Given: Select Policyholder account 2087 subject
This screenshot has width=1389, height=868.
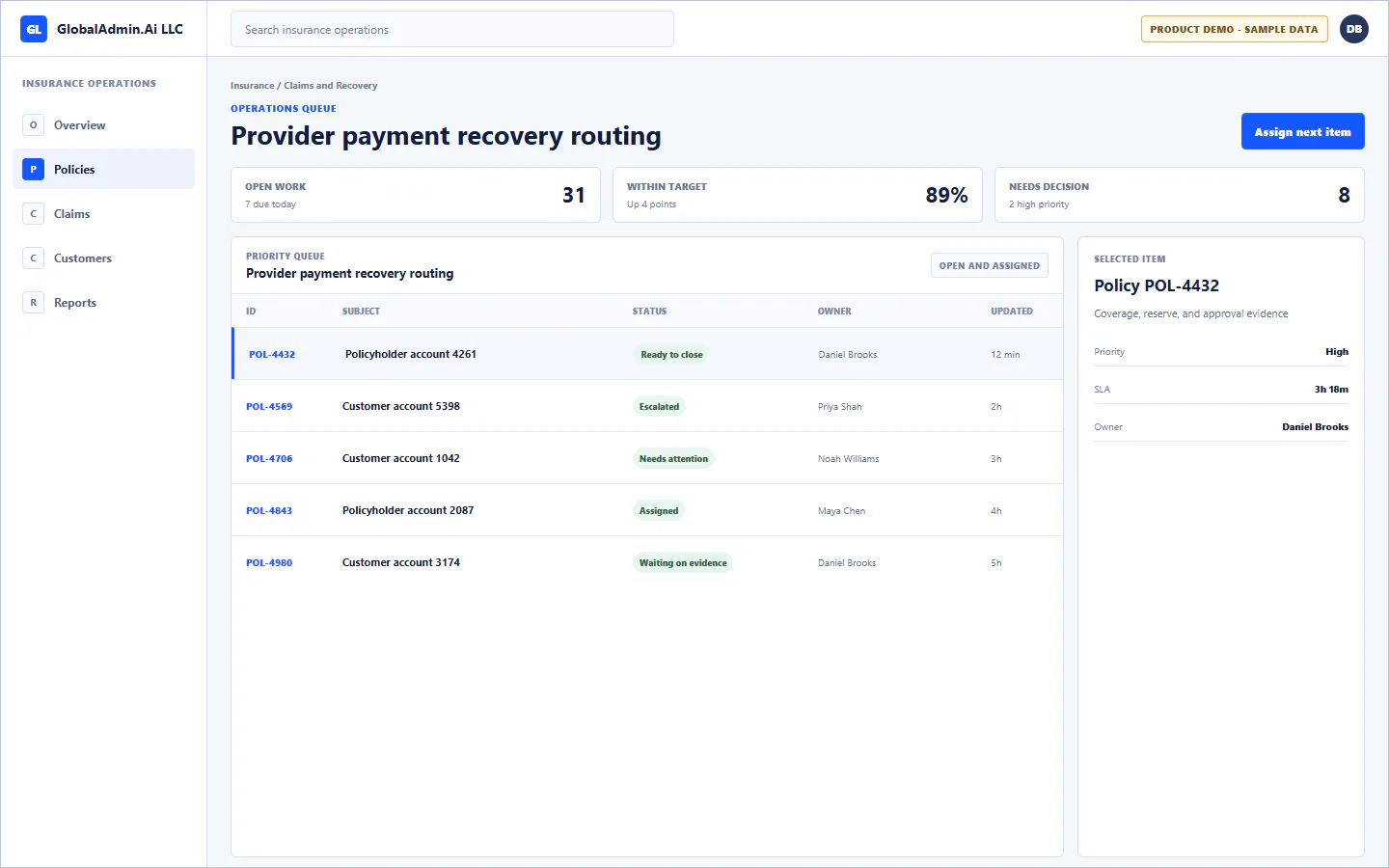Looking at the screenshot, I should point(408,510).
